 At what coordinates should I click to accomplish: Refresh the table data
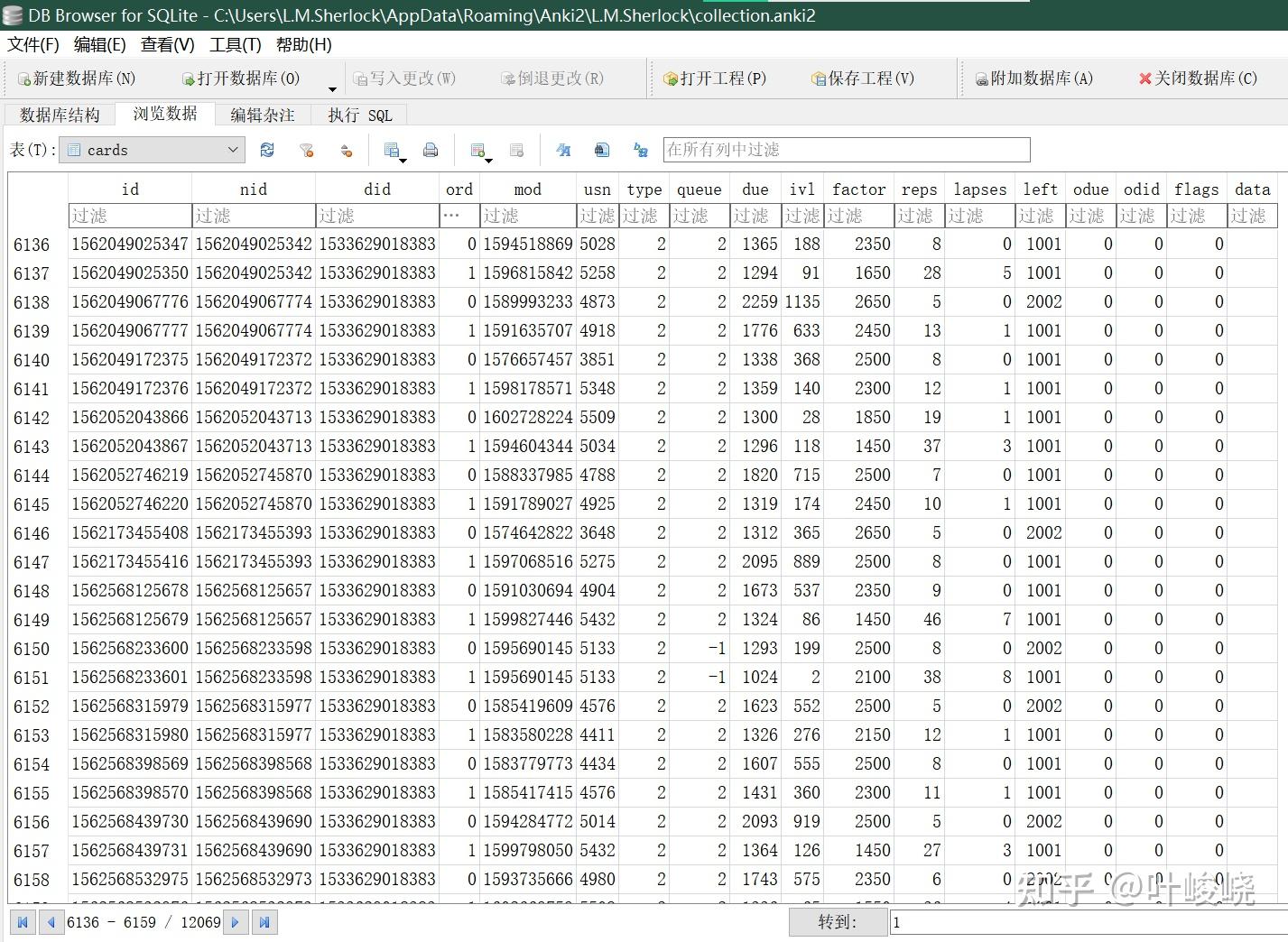tap(267, 150)
